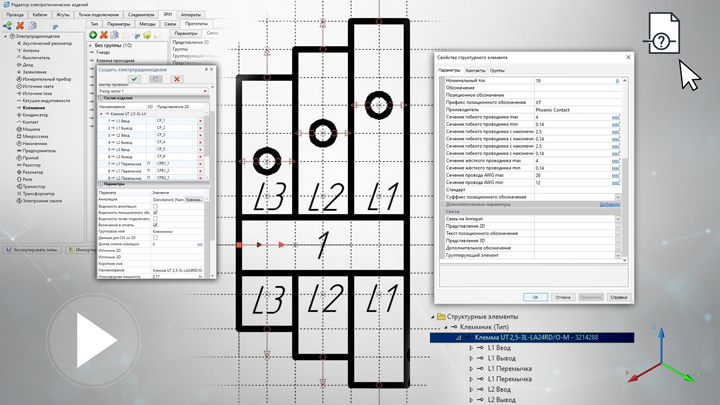
Task: Toggle Видимость аннотации checkbox
Action: [x=155, y=206]
